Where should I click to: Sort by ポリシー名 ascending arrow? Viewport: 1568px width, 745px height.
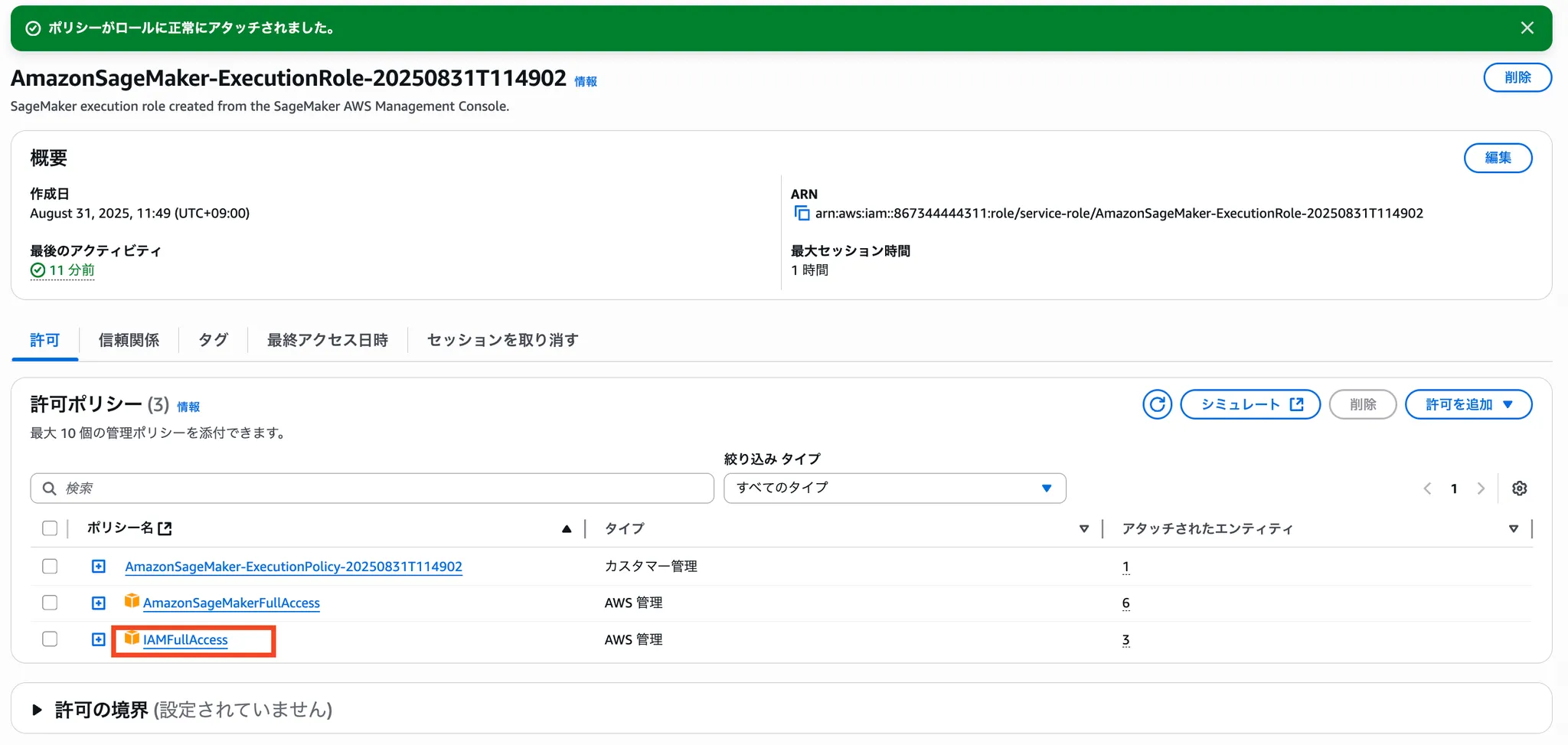[567, 529]
